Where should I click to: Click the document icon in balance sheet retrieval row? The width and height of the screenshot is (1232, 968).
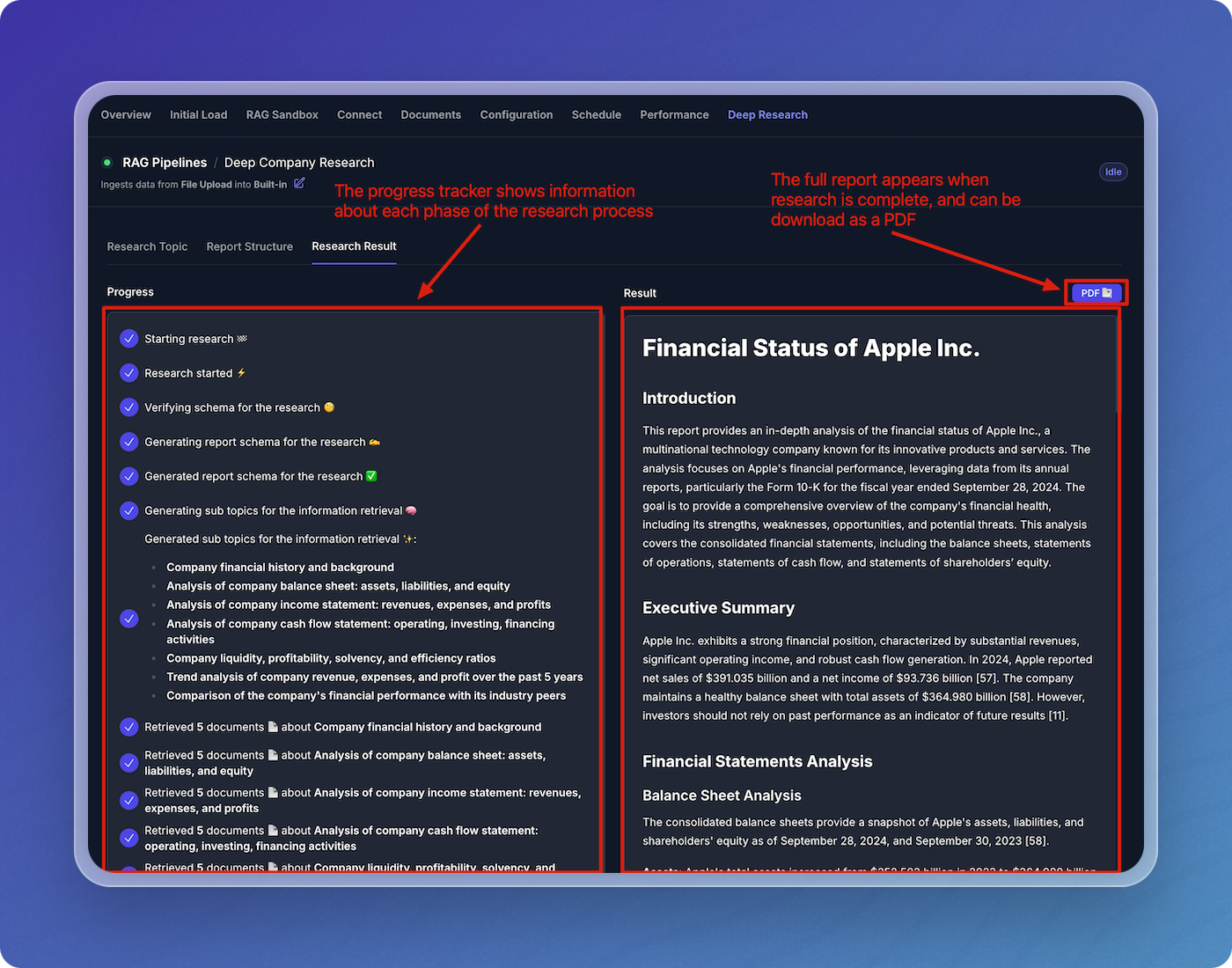click(273, 755)
